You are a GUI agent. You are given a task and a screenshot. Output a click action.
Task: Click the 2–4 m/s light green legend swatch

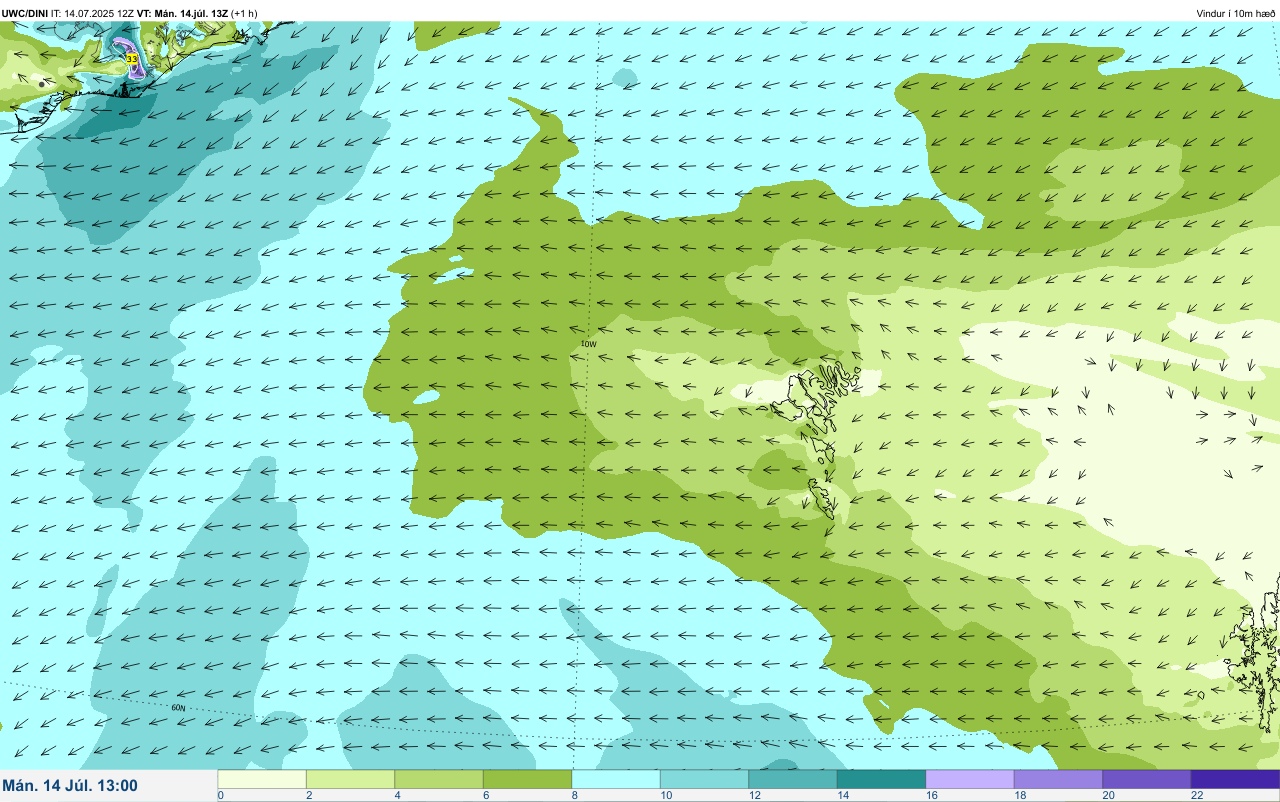(x=350, y=779)
